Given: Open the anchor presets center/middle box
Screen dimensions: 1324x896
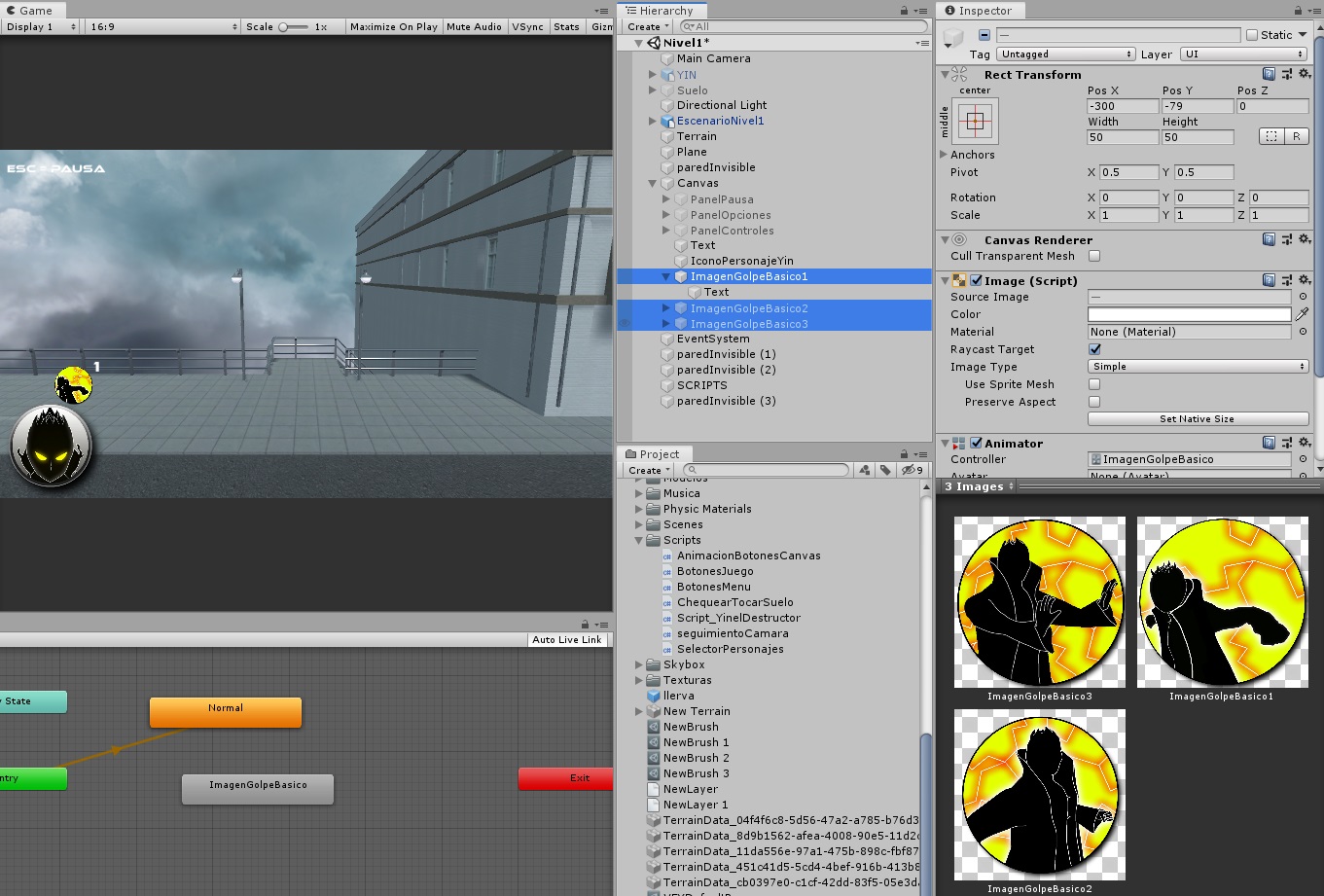Looking at the screenshot, I should pyautogui.click(x=976, y=122).
